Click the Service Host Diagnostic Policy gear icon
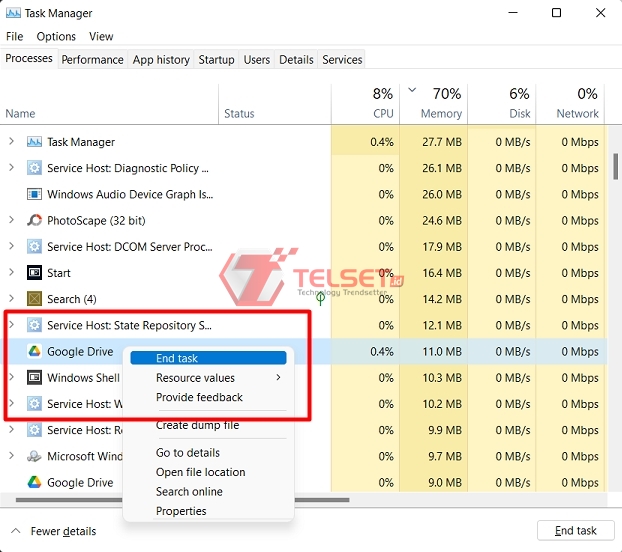The width and height of the screenshot is (622, 552). coord(34,168)
